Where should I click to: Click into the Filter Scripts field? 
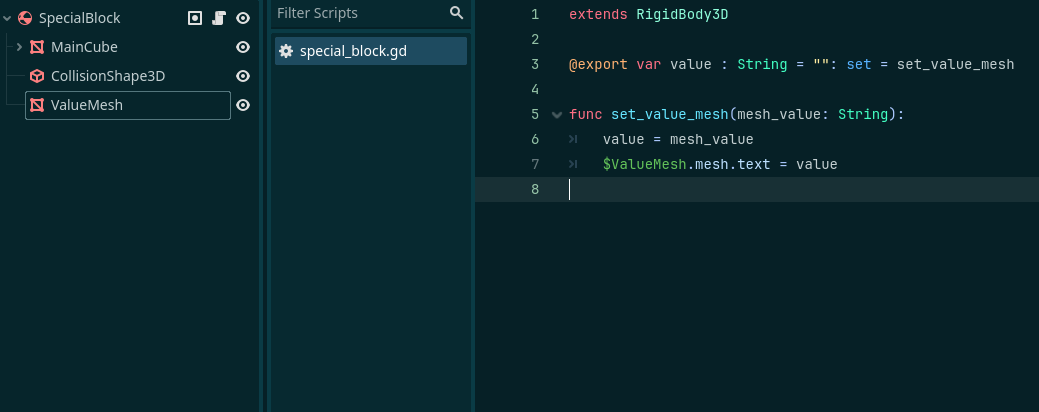point(361,13)
